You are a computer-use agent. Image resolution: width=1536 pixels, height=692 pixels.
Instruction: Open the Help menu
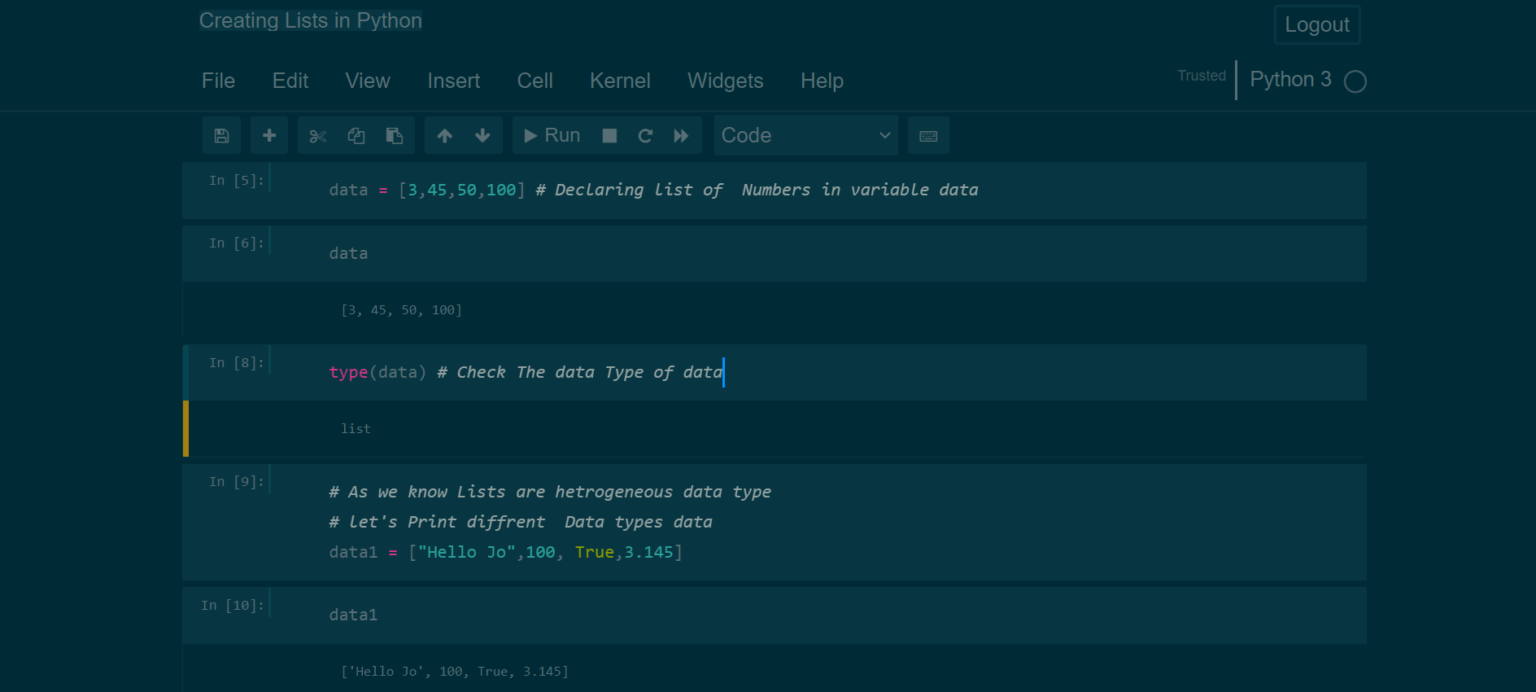point(822,81)
